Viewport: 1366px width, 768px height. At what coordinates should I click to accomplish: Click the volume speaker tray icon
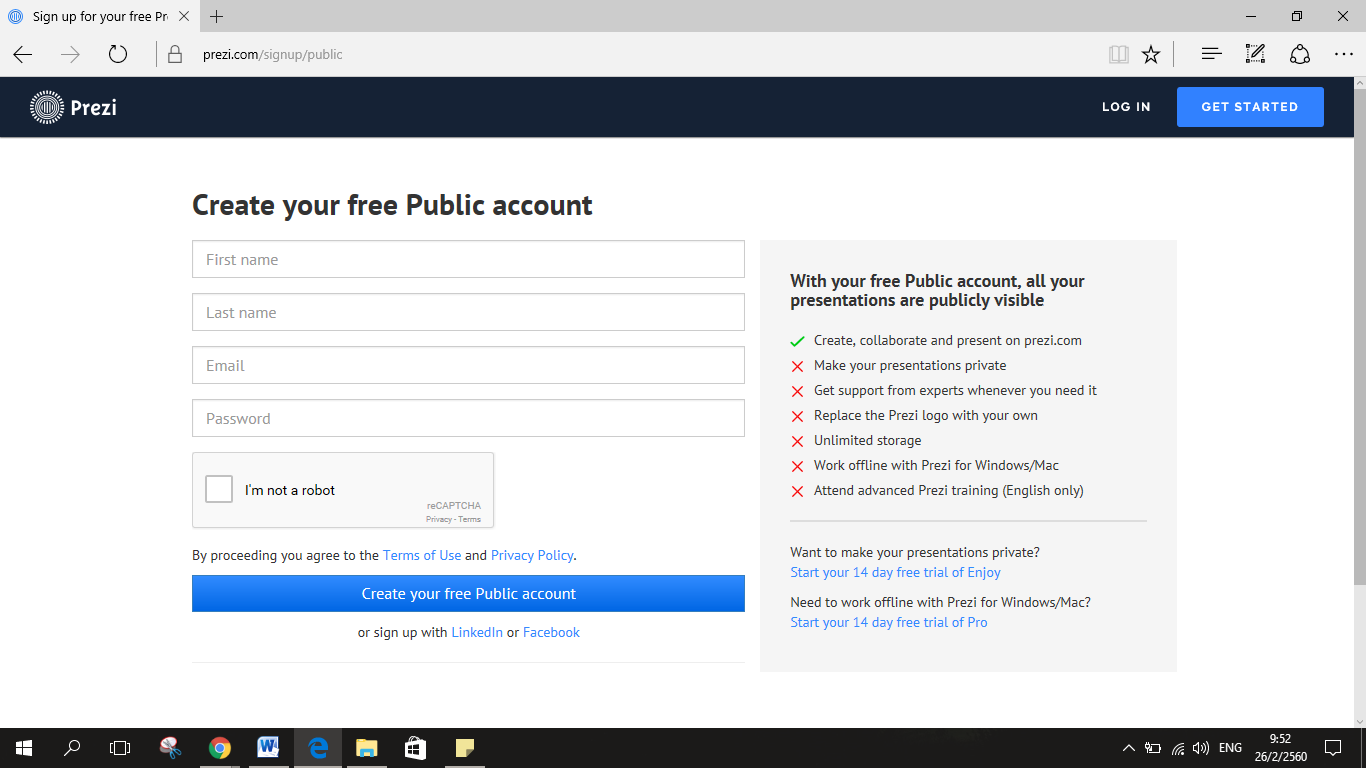coord(1201,747)
